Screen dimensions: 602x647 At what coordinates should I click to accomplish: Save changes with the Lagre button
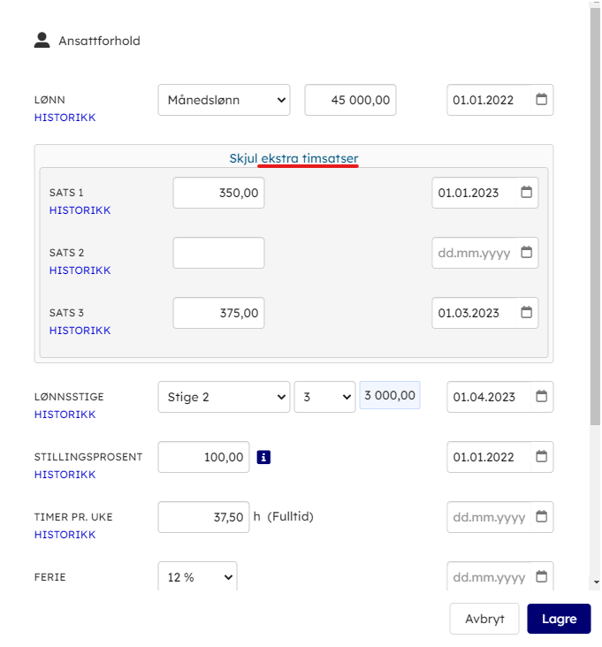[559, 619]
